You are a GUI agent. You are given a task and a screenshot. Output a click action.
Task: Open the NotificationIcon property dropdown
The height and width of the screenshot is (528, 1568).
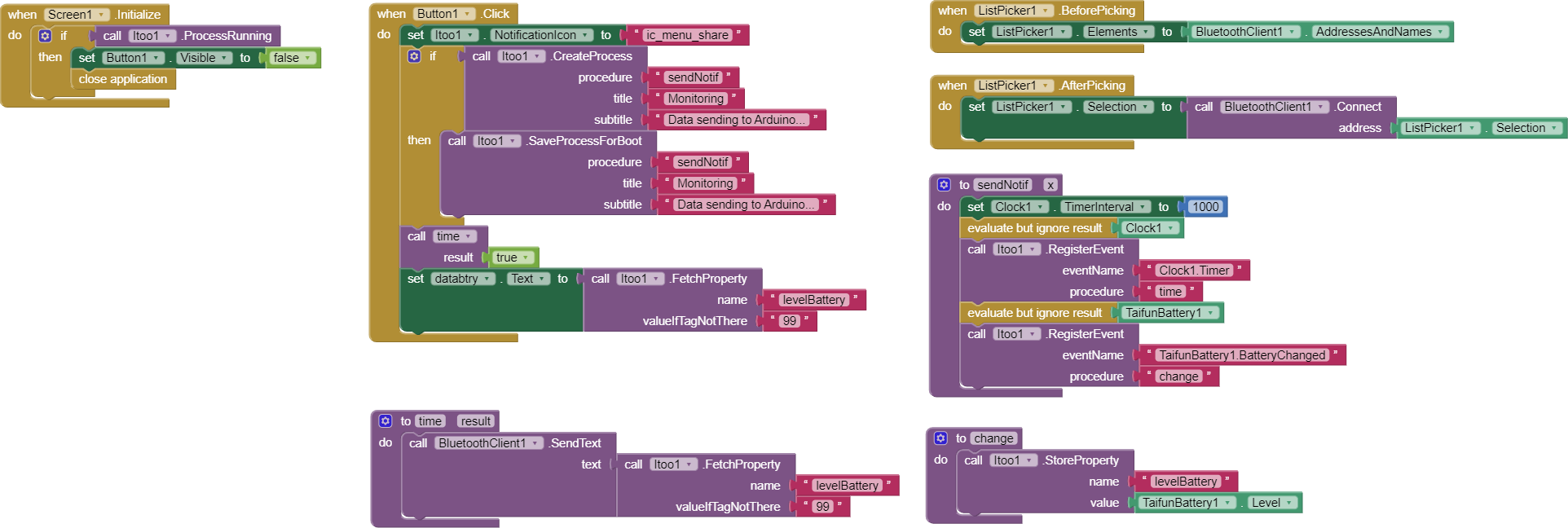click(x=541, y=35)
